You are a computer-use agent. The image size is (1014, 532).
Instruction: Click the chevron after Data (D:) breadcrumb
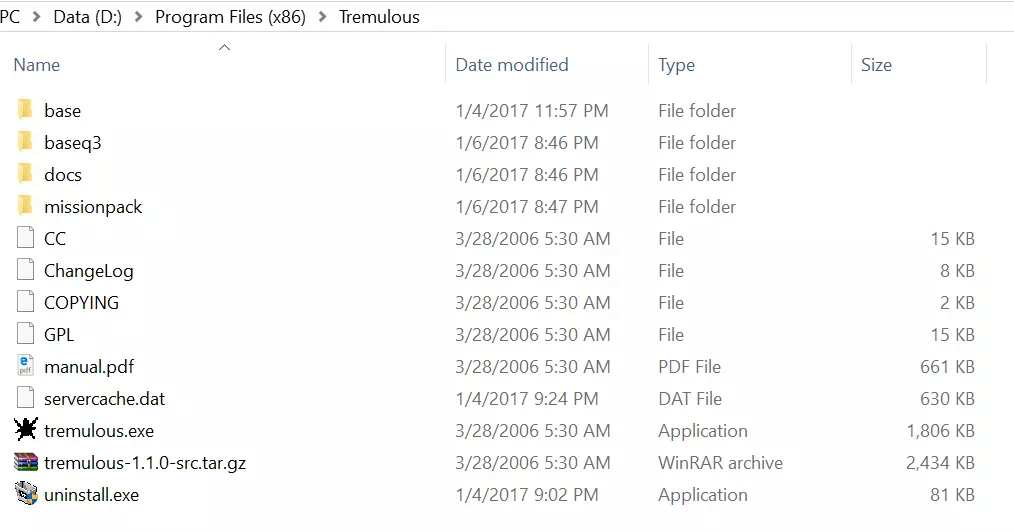click(139, 17)
